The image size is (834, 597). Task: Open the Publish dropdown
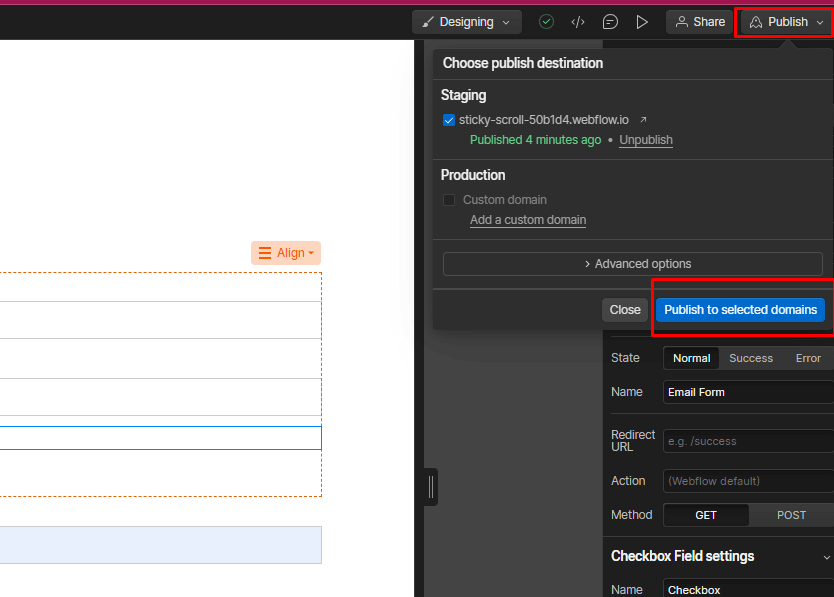(786, 22)
